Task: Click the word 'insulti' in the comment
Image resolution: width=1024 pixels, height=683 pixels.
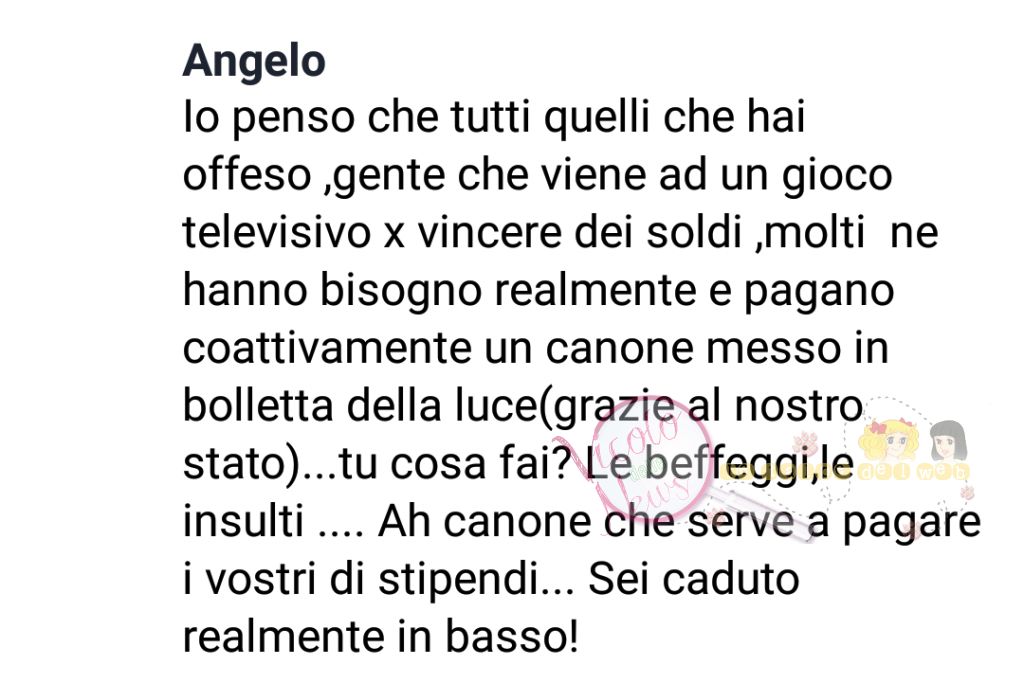Action: pyautogui.click(x=243, y=521)
